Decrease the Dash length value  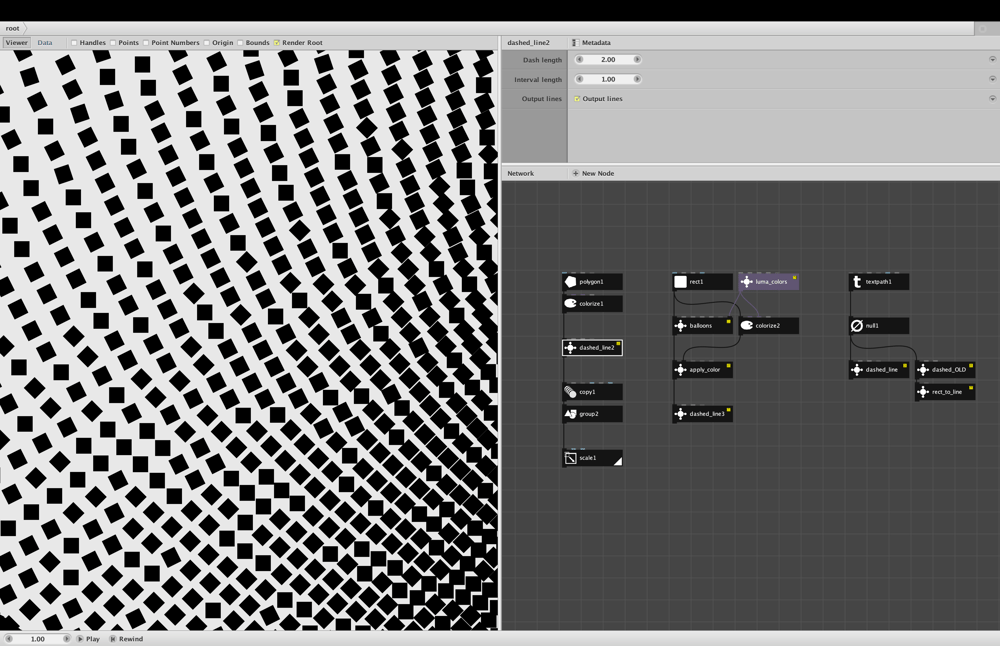coord(579,59)
